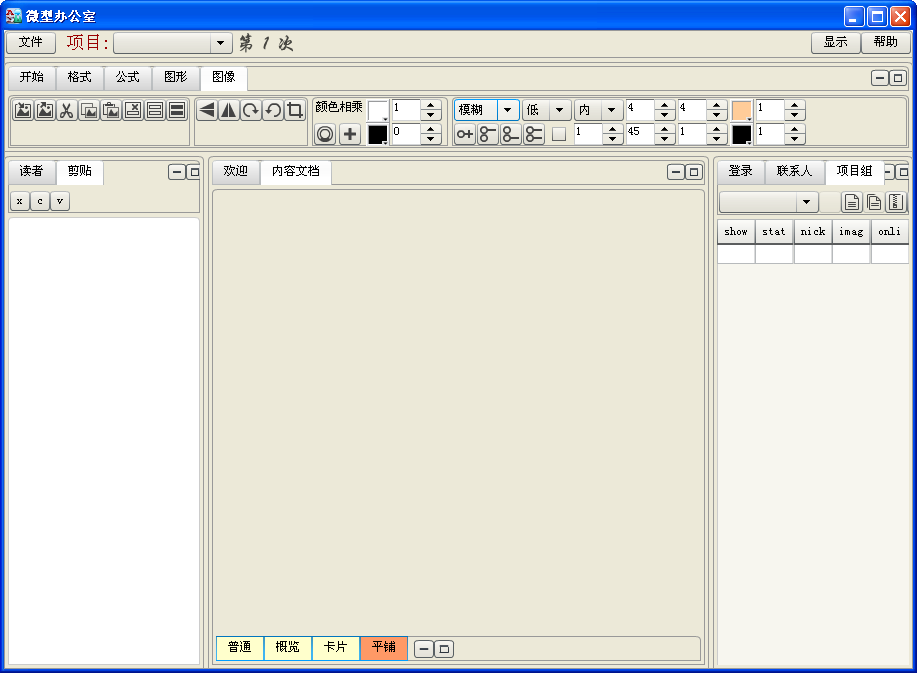Switch to the 公式 ribbon tab
This screenshot has width=917, height=673.
[x=127, y=77]
